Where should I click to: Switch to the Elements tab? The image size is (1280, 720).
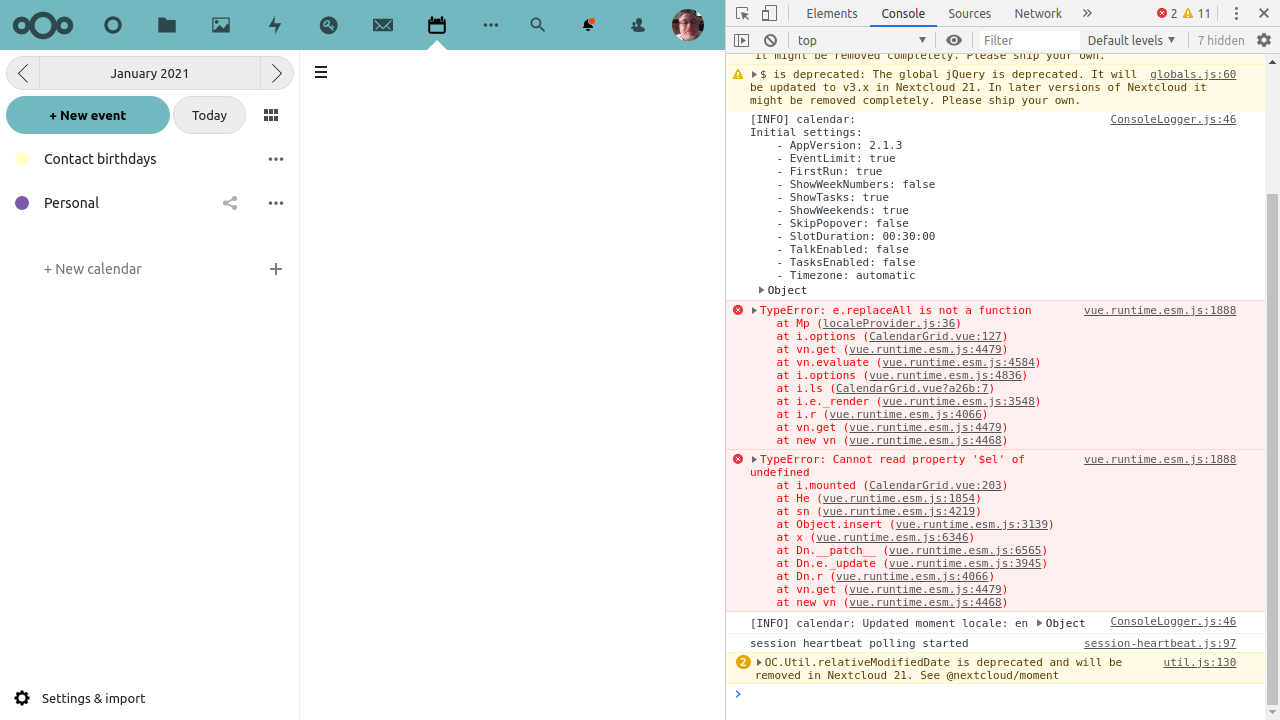832,13
